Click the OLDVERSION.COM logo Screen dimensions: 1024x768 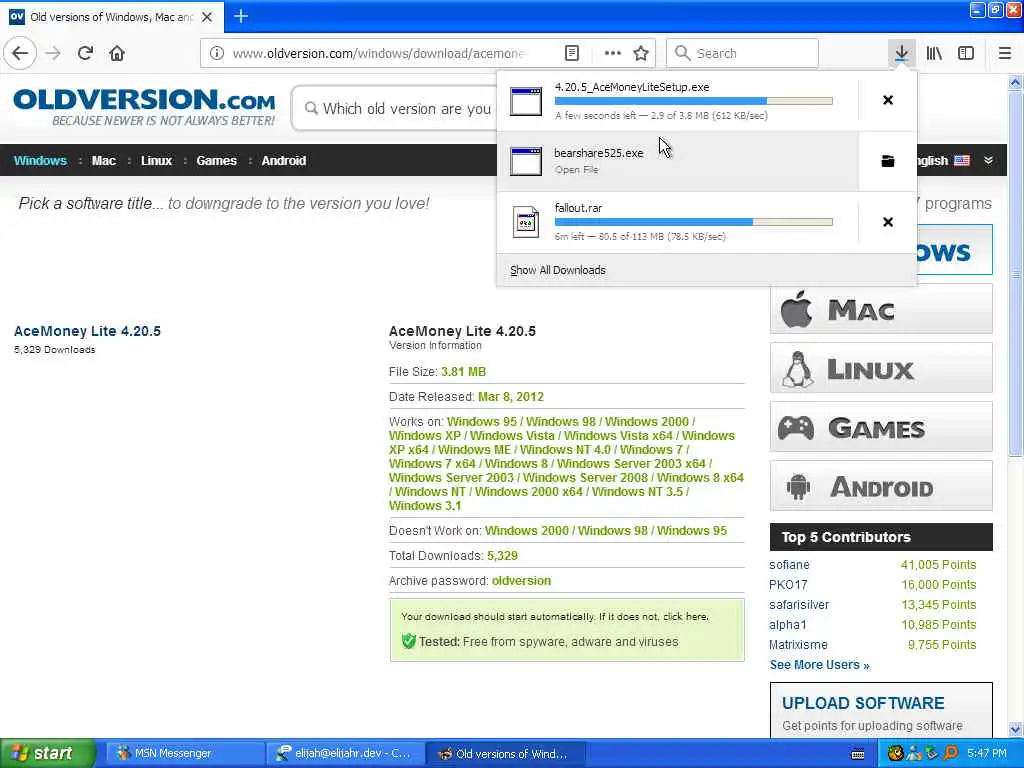pos(144,106)
